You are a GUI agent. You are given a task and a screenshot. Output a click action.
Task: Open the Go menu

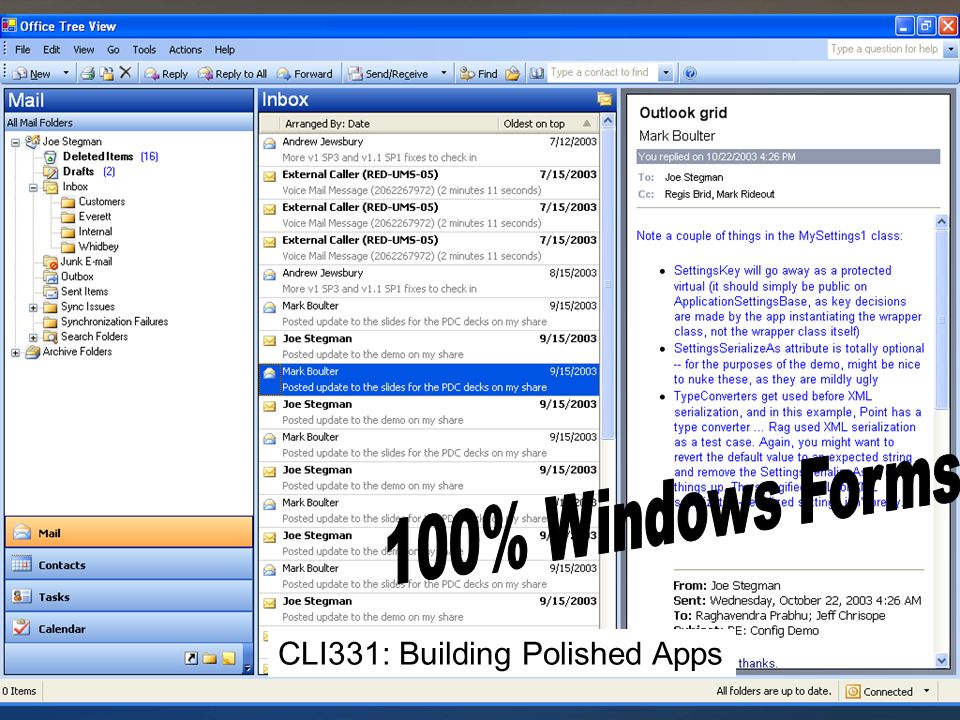[x=113, y=50]
